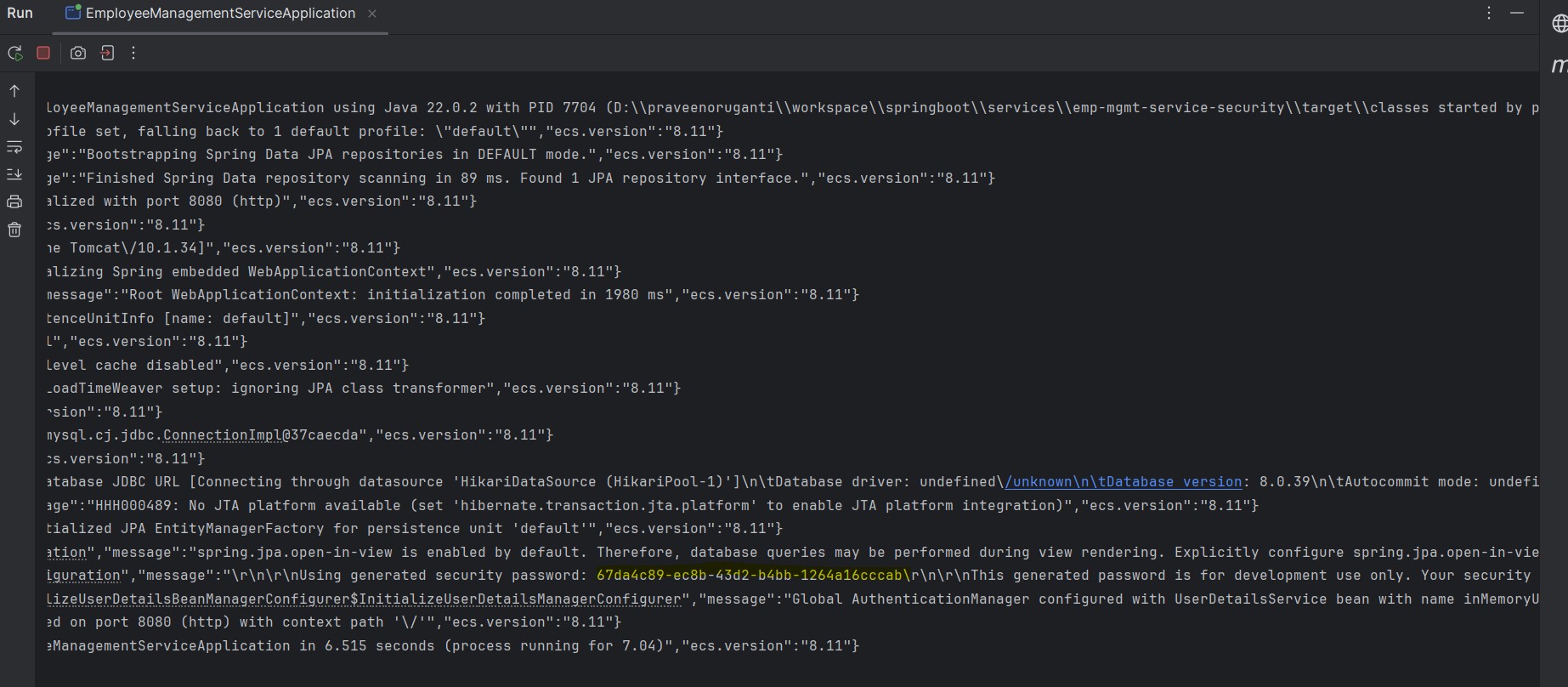The image size is (1568, 687).
Task: Click the down arrow to next stack trace
Action: tap(14, 119)
